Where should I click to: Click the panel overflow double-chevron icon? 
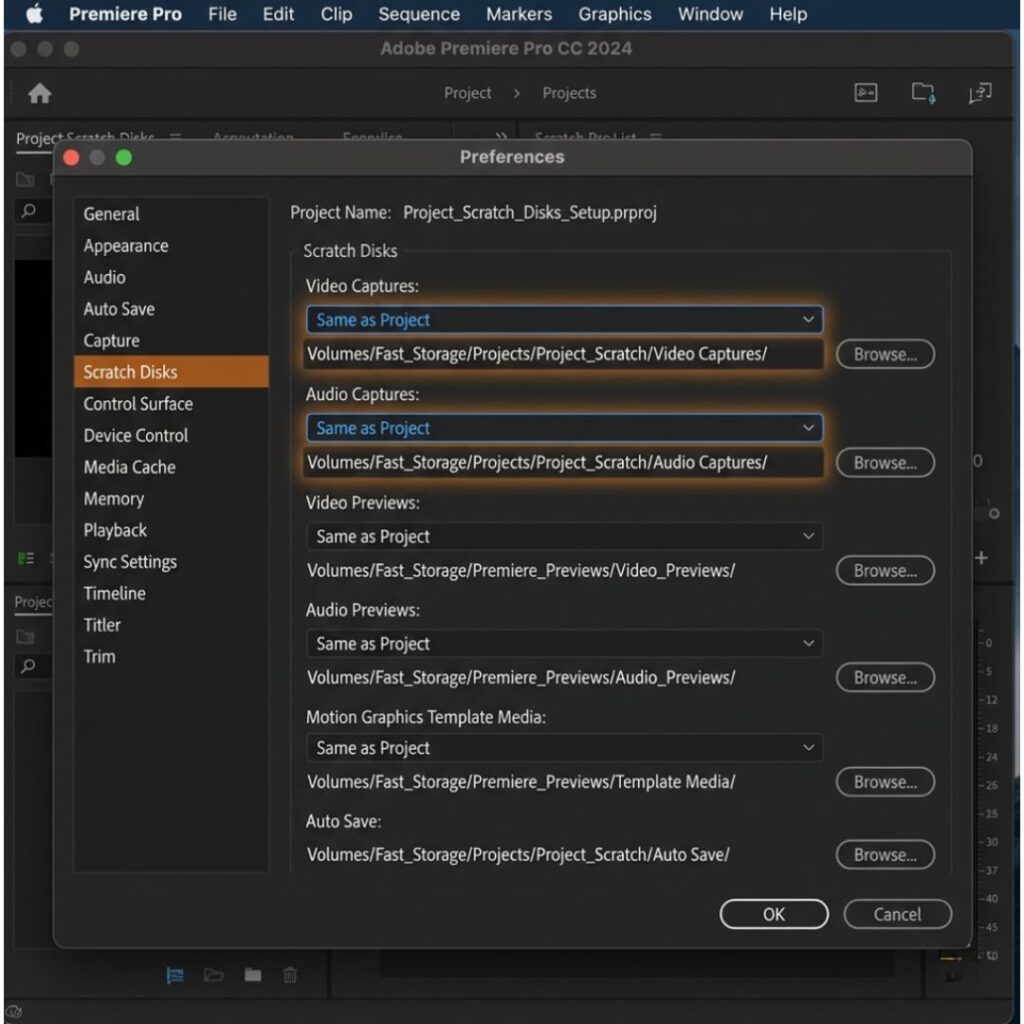pyautogui.click(x=501, y=136)
